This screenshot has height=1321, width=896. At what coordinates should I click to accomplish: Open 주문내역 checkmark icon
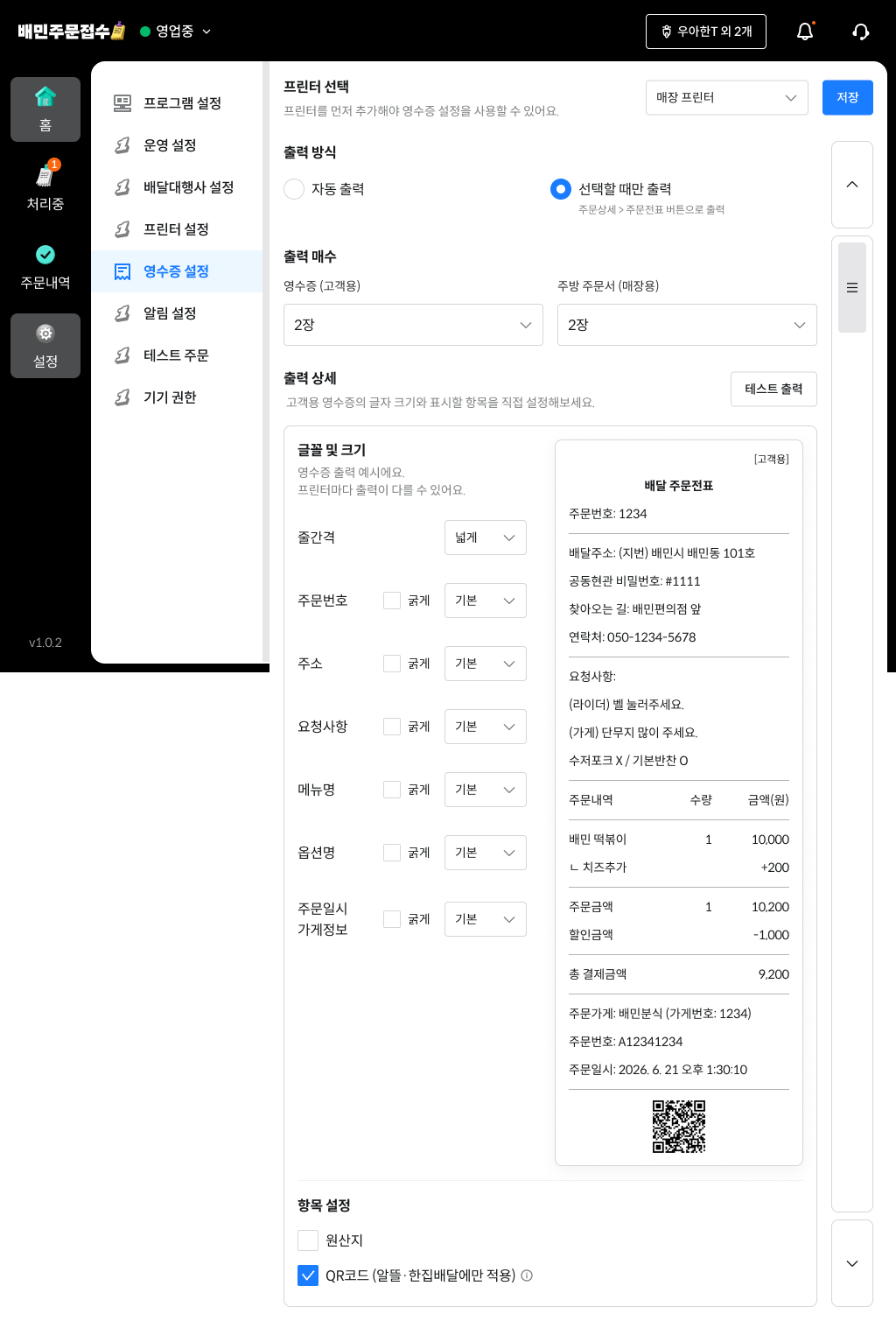coord(45,255)
